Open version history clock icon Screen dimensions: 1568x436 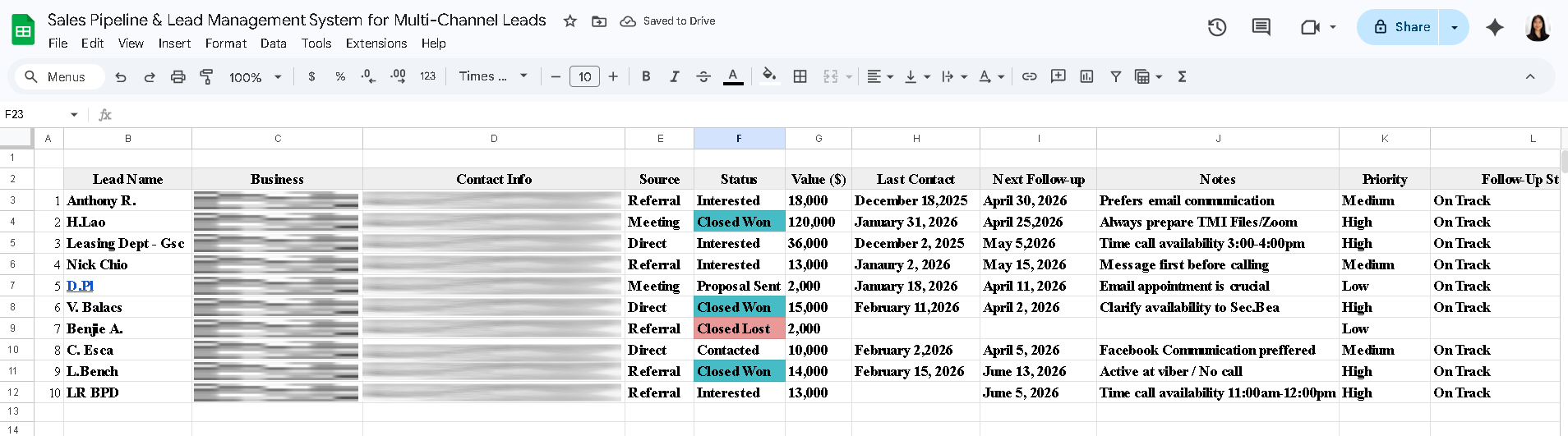point(1217,27)
